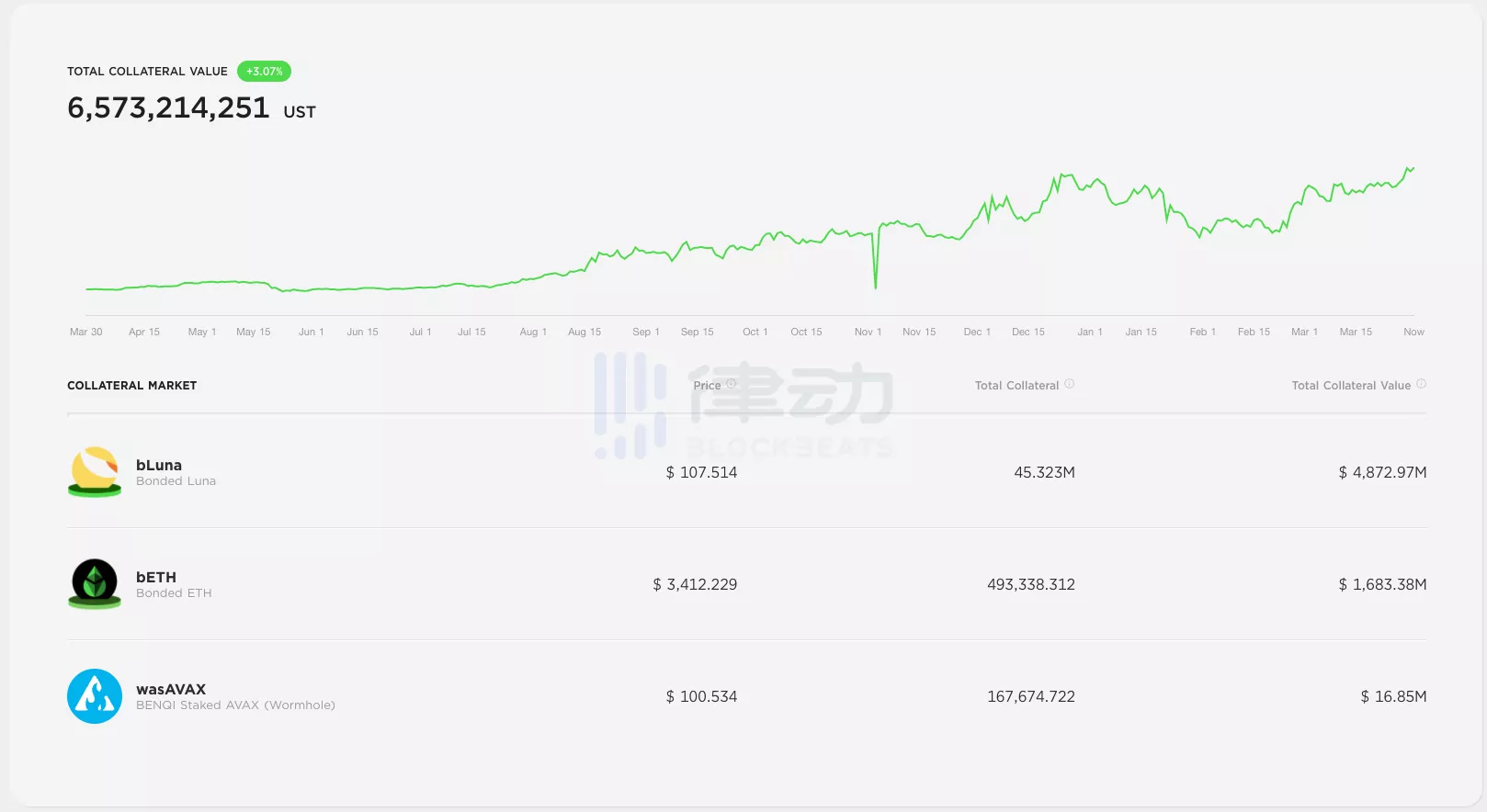Image resolution: width=1487 pixels, height=812 pixels.
Task: Click the bLuna token icon
Action: click(95, 471)
